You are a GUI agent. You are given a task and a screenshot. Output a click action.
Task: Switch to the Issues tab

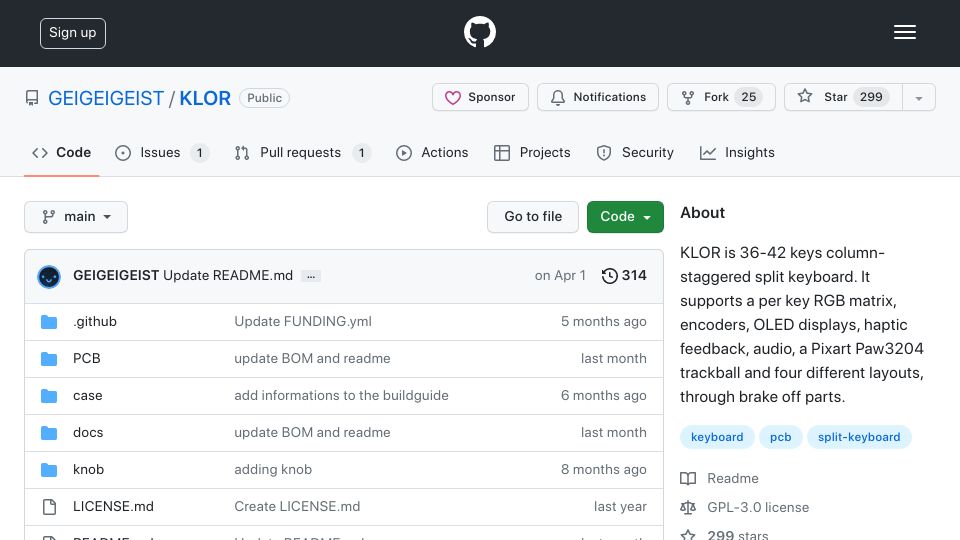click(x=162, y=152)
